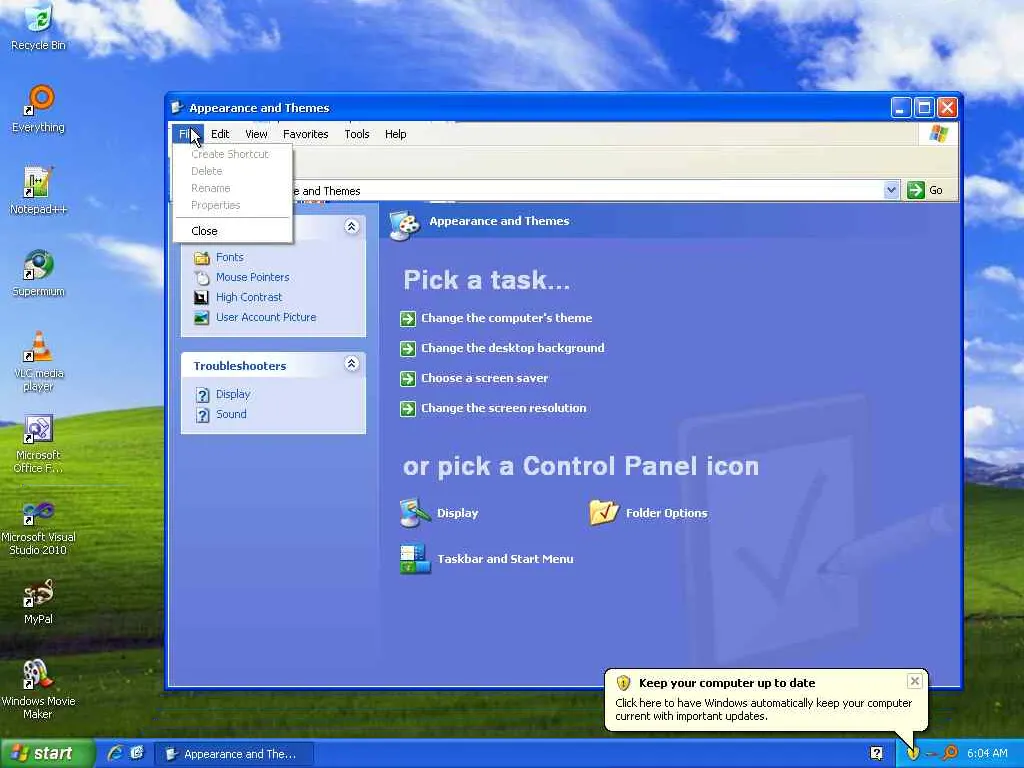Click the Fonts link in sidebar
The width and height of the screenshot is (1024, 768).
[229, 257]
